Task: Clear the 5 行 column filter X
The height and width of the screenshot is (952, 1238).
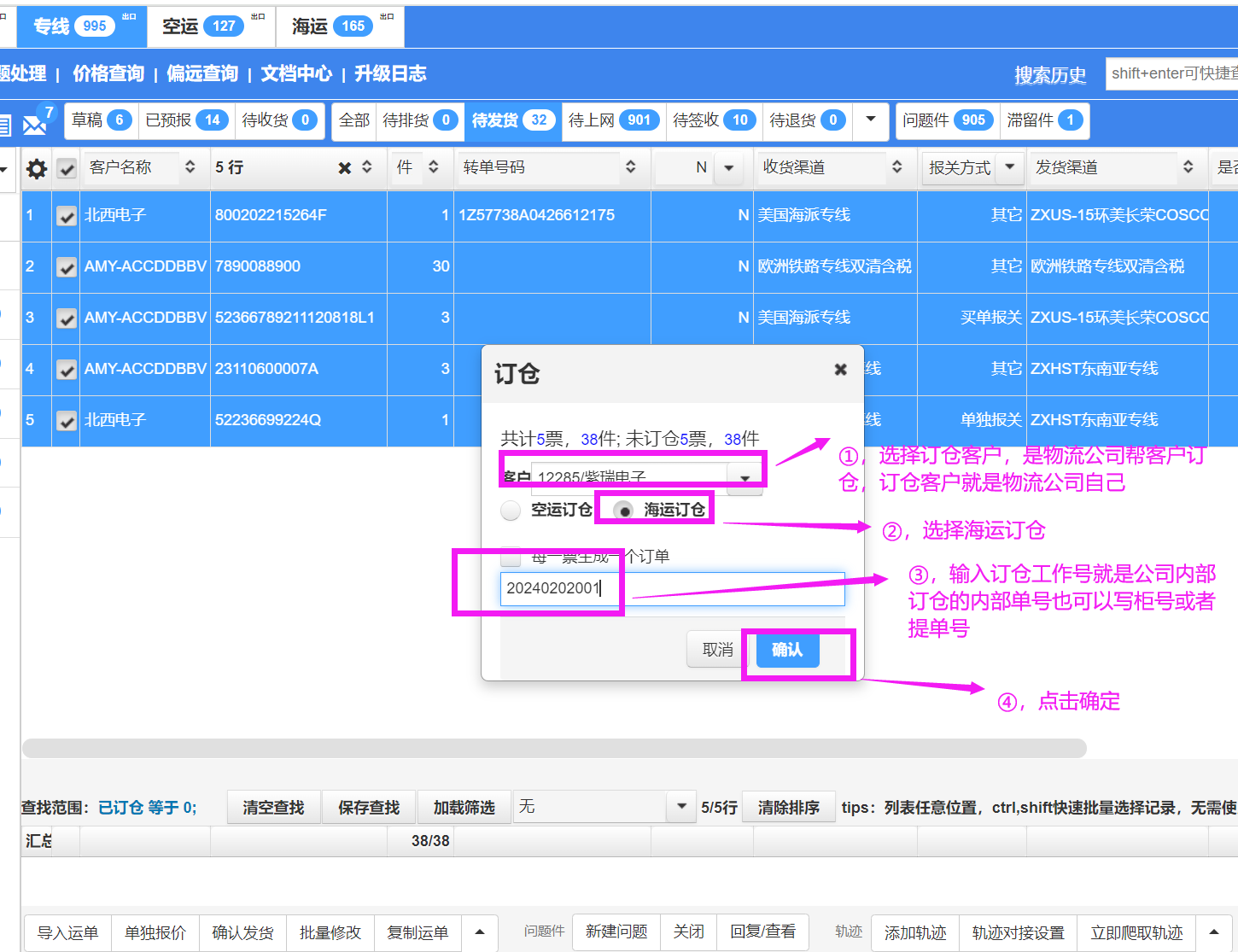Action: [344, 168]
